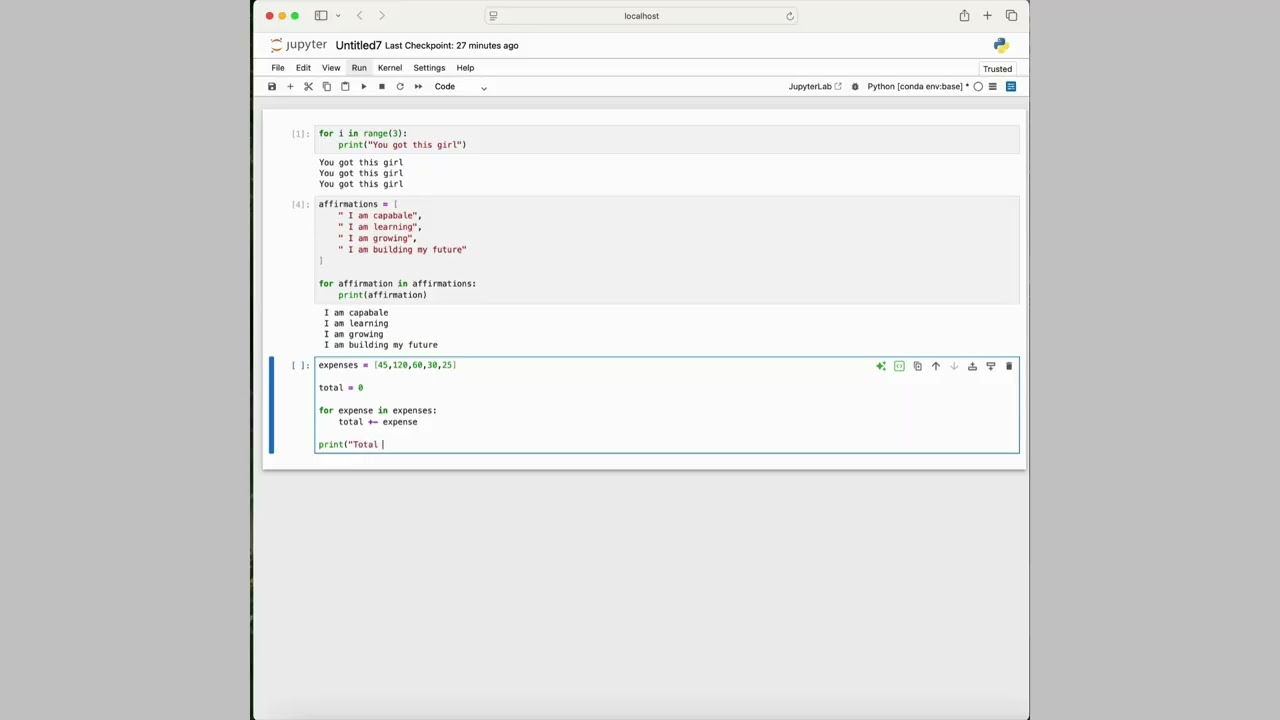
Task: Cut the selected cell with scissors icon
Action: 308,87
